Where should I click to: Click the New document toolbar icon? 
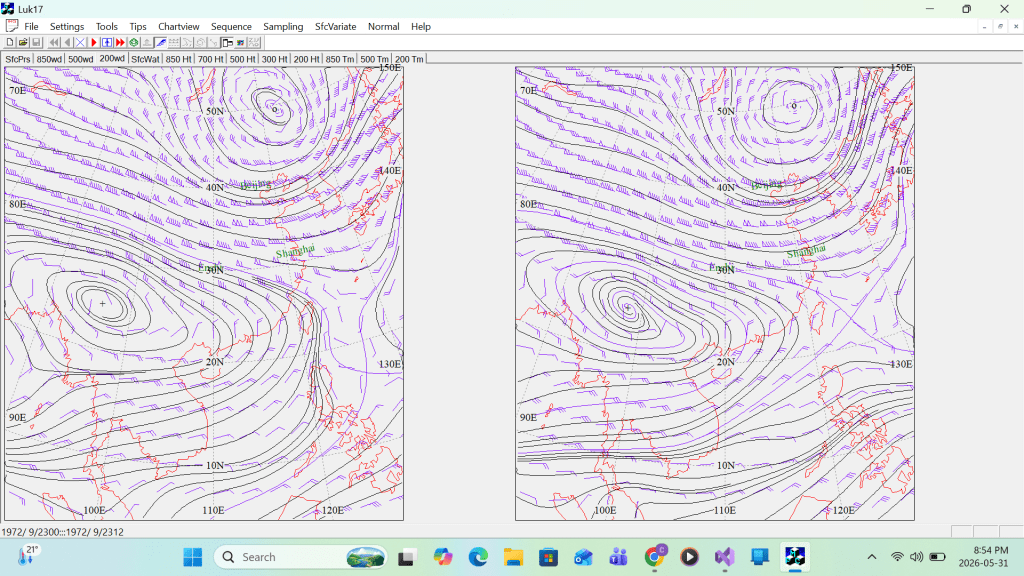point(10,42)
